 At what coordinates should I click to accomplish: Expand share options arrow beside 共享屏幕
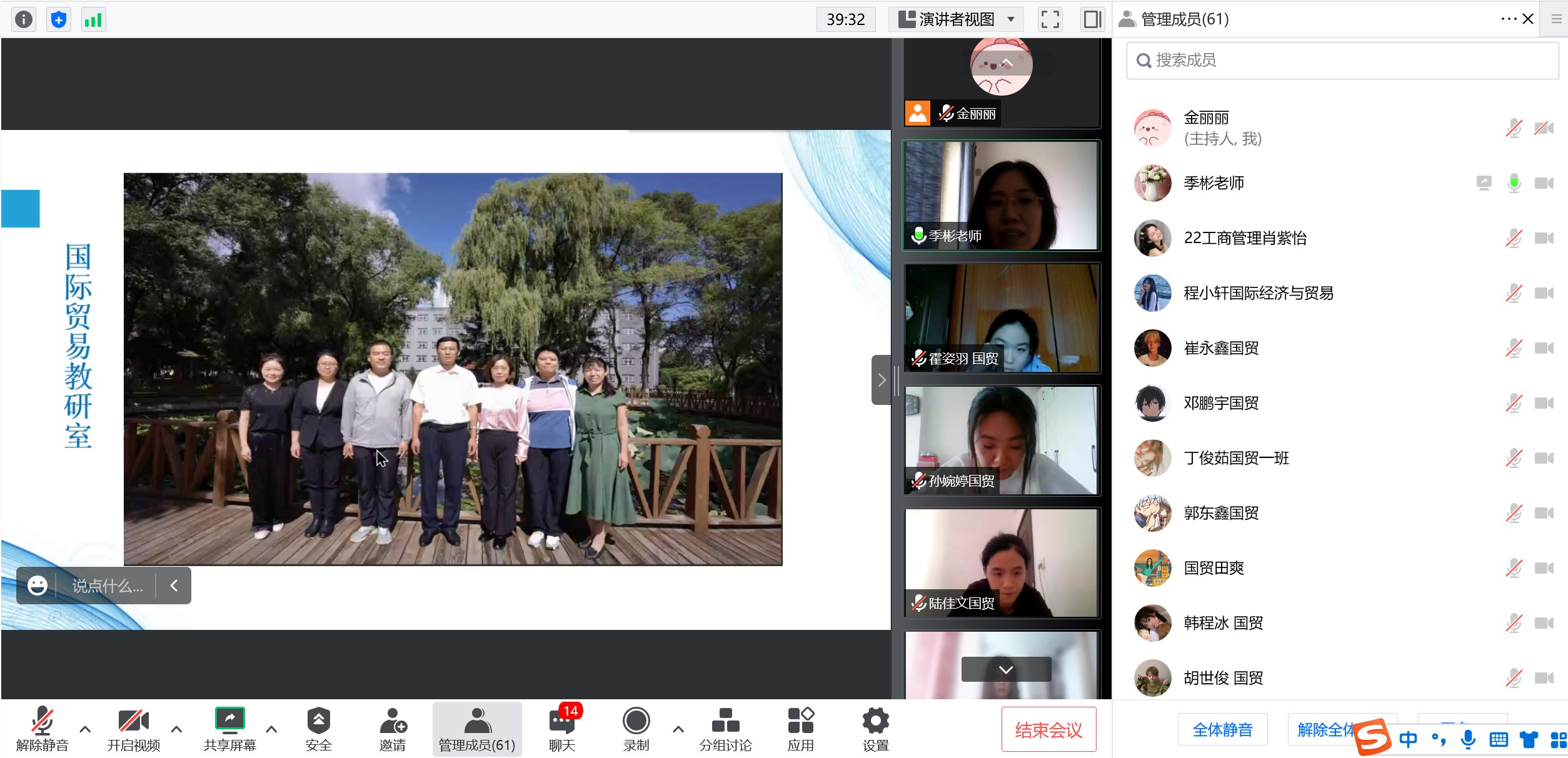coord(271,729)
